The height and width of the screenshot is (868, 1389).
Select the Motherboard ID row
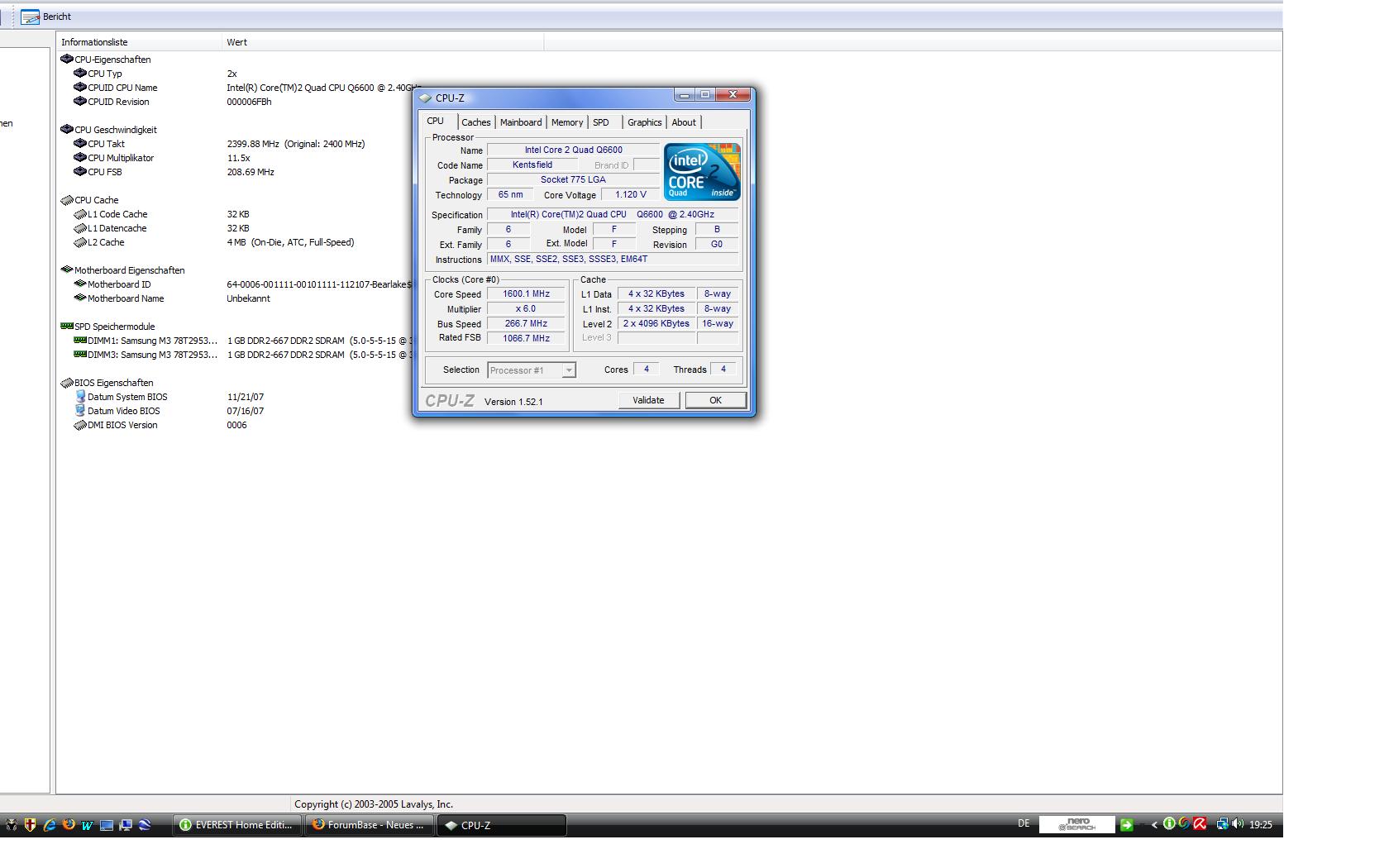point(241,284)
